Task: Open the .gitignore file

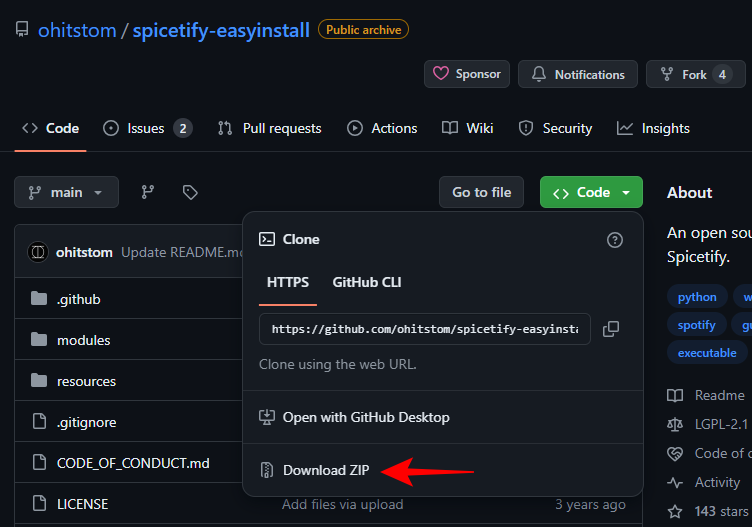Action: (87, 422)
